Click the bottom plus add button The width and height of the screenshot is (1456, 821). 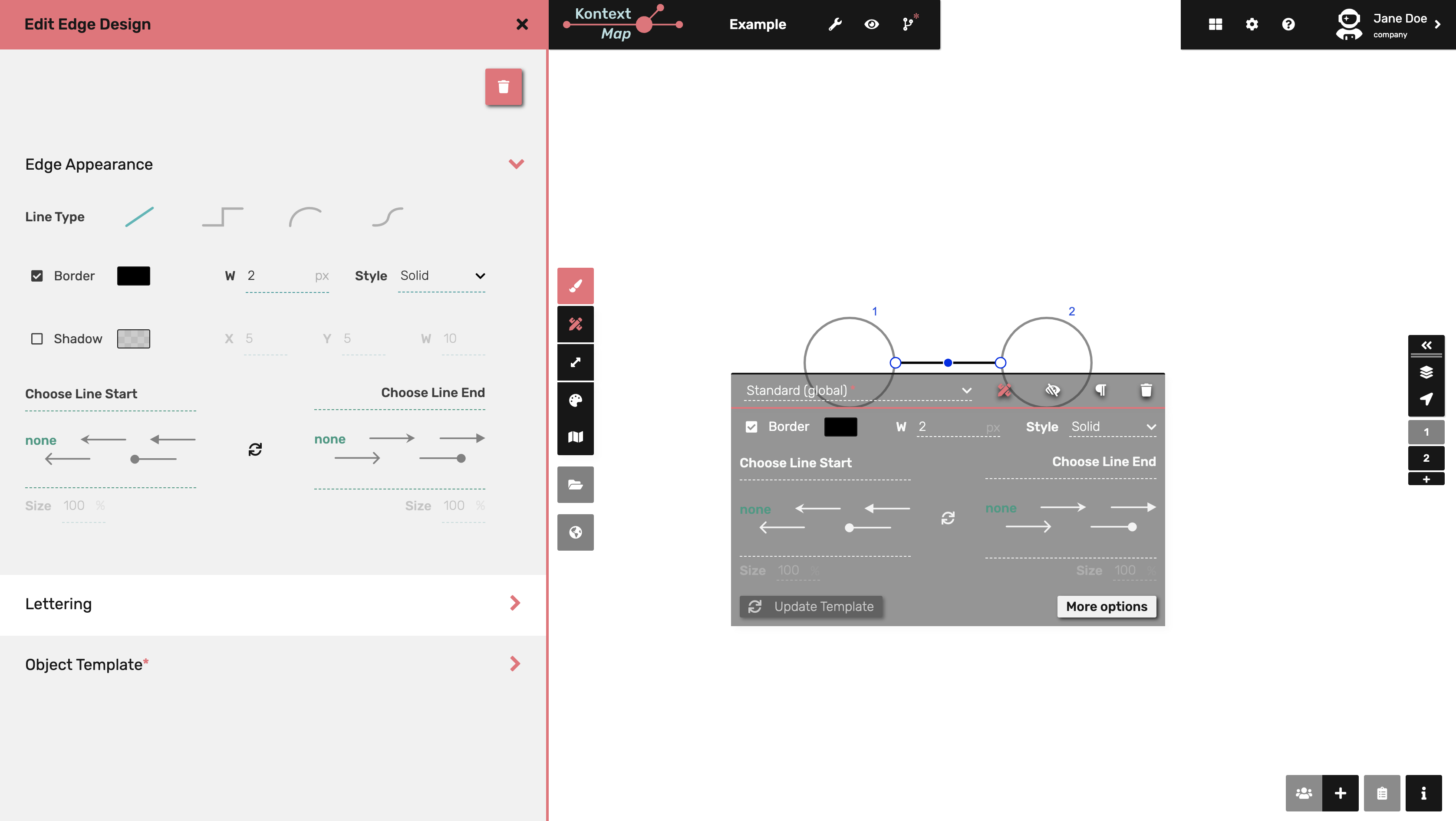pyautogui.click(x=1340, y=793)
